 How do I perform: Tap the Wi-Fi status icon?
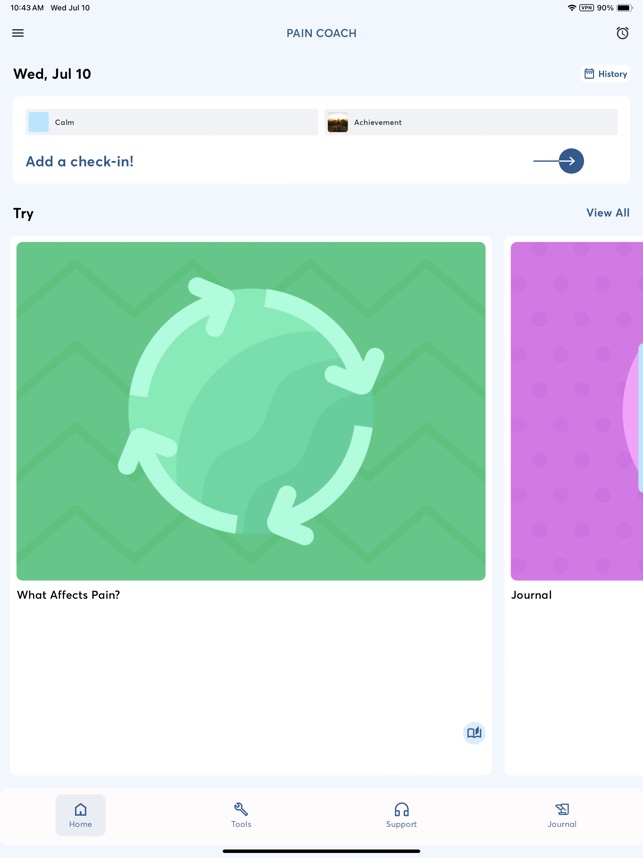coord(571,8)
